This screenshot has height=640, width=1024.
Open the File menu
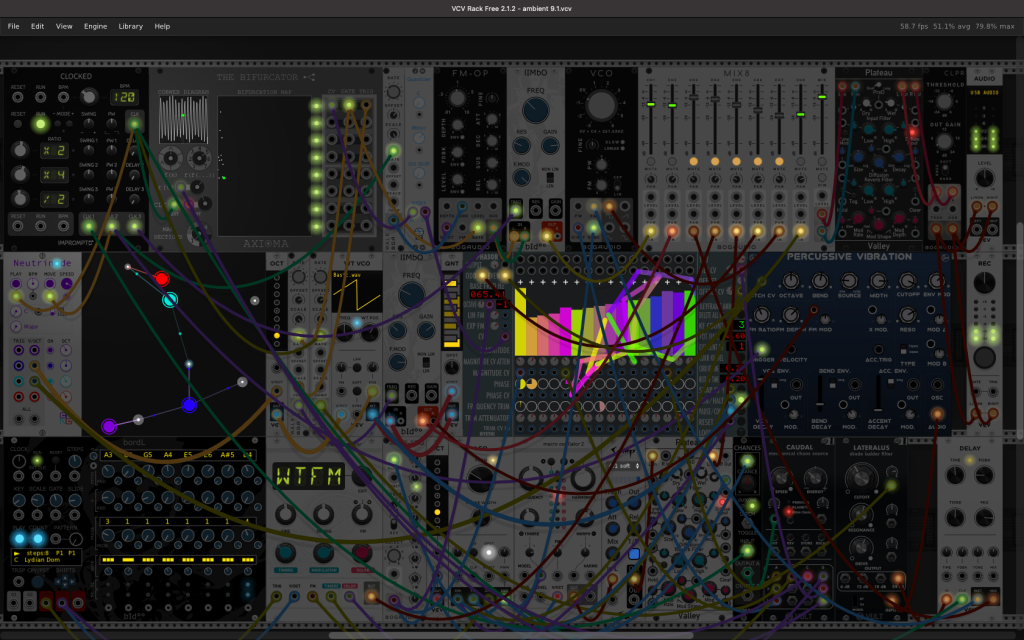click(13, 26)
